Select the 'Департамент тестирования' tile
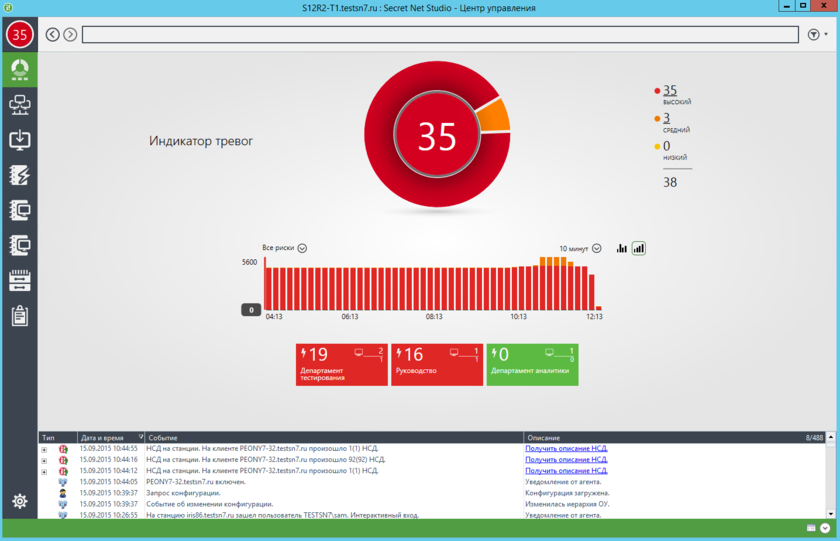Screen dimensions: 840x541 (342, 365)
